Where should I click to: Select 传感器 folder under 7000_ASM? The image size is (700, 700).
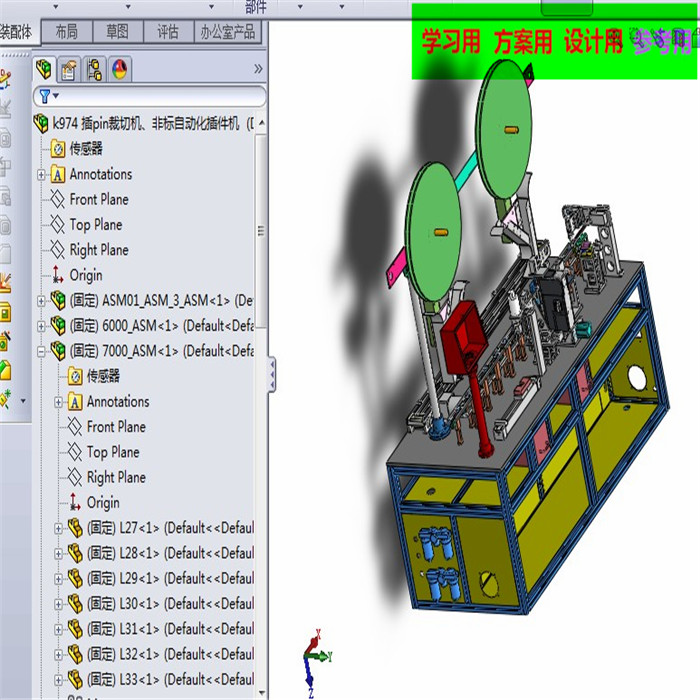103,376
